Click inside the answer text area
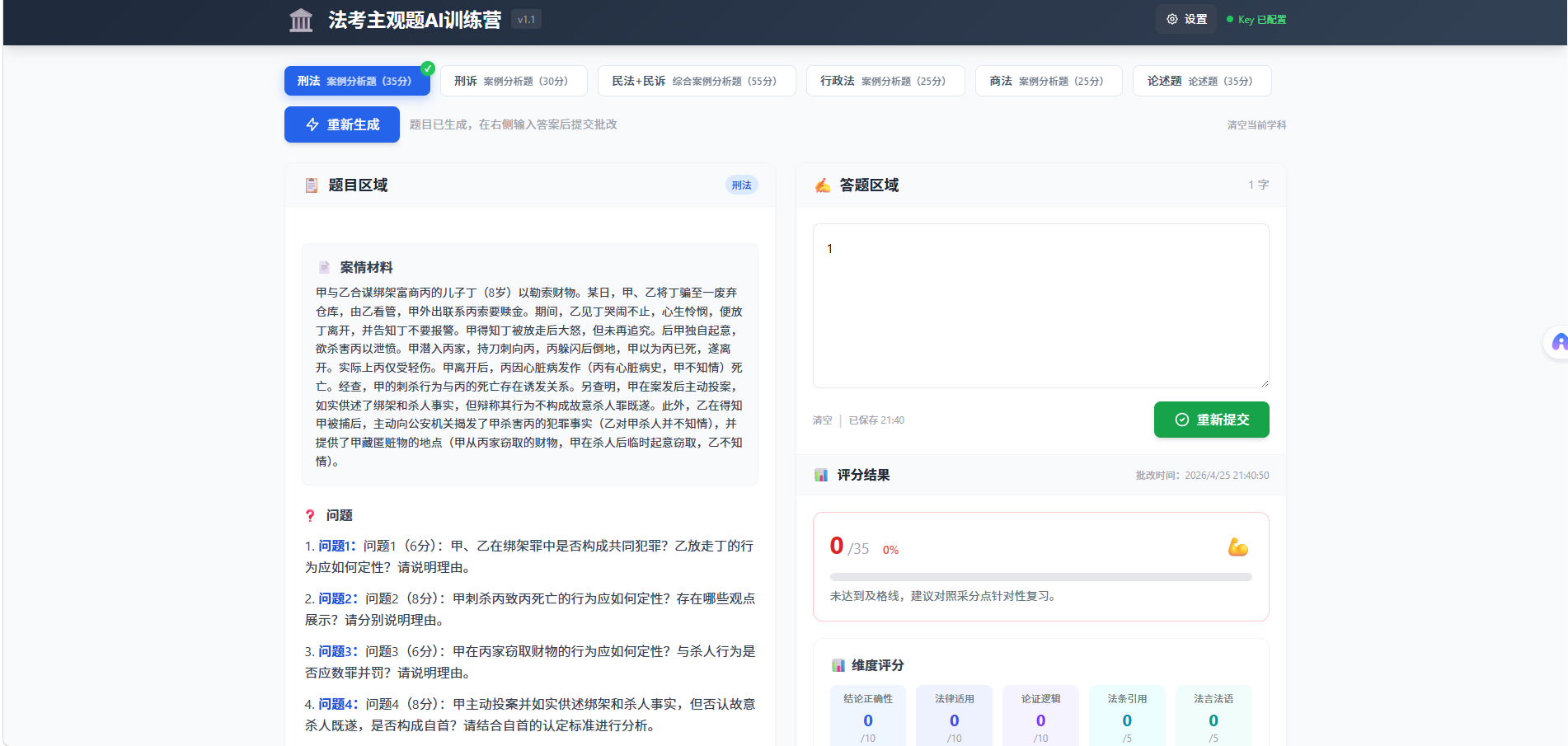Viewport: 1568px width, 746px height. point(1040,313)
